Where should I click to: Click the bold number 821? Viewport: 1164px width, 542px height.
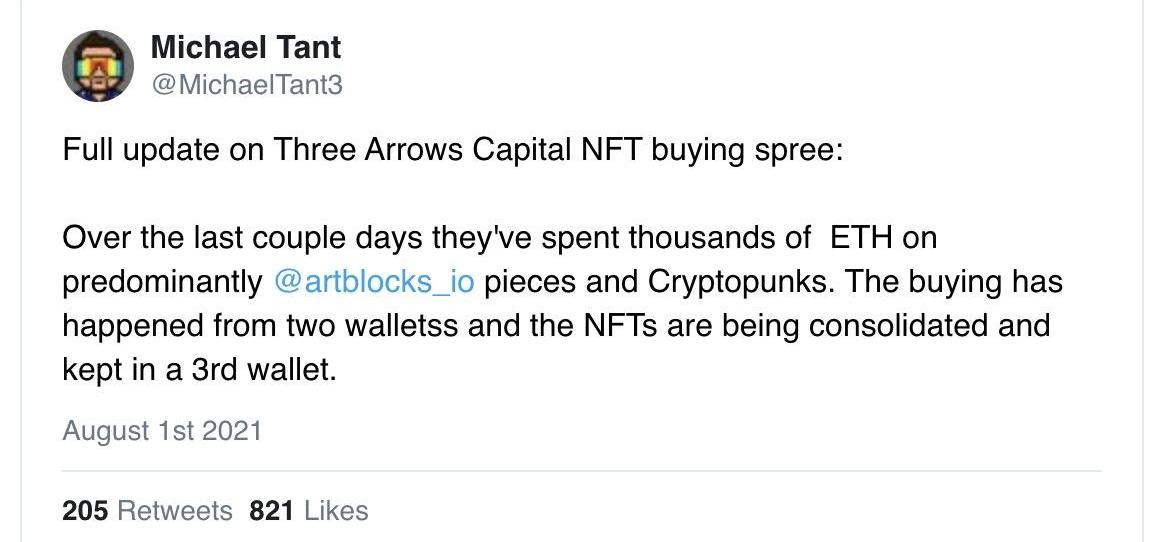(x=271, y=511)
